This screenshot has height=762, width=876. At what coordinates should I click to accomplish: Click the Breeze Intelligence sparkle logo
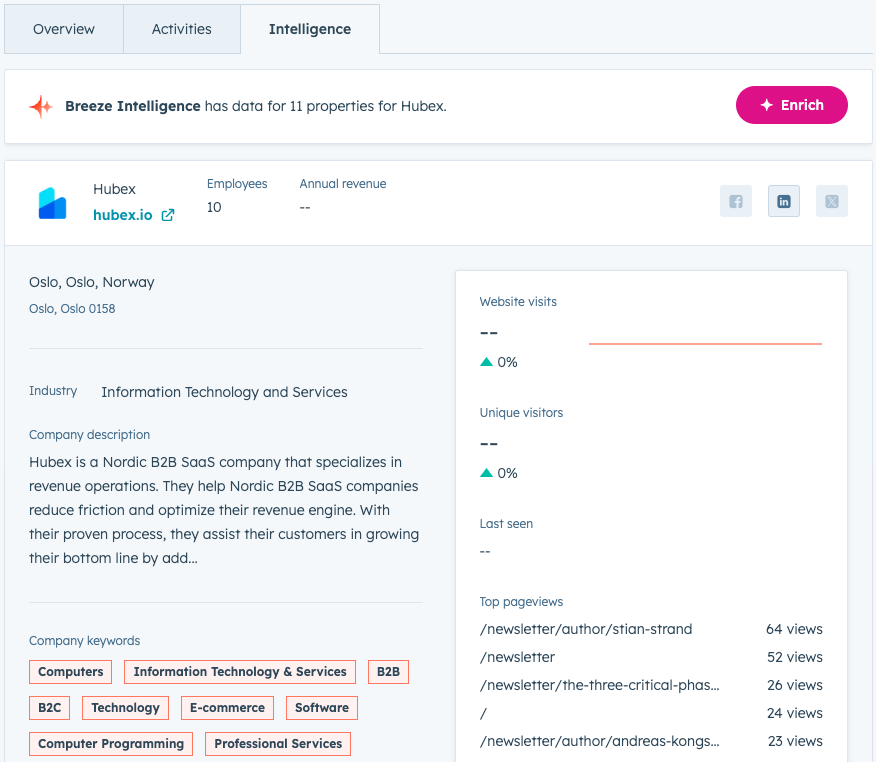tap(41, 105)
